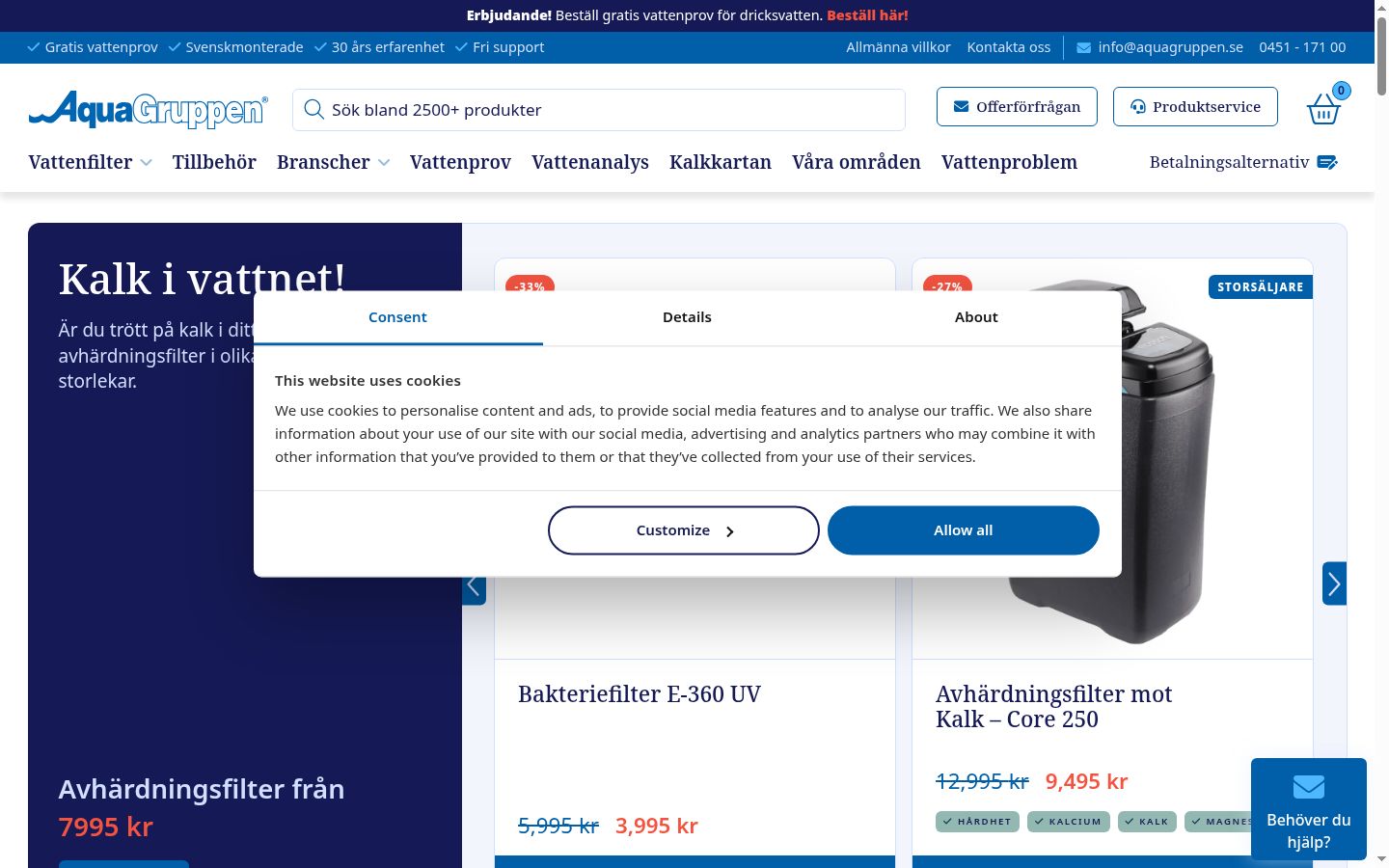The height and width of the screenshot is (868, 1389).
Task: Click the search magnifier icon
Action: click(x=313, y=110)
